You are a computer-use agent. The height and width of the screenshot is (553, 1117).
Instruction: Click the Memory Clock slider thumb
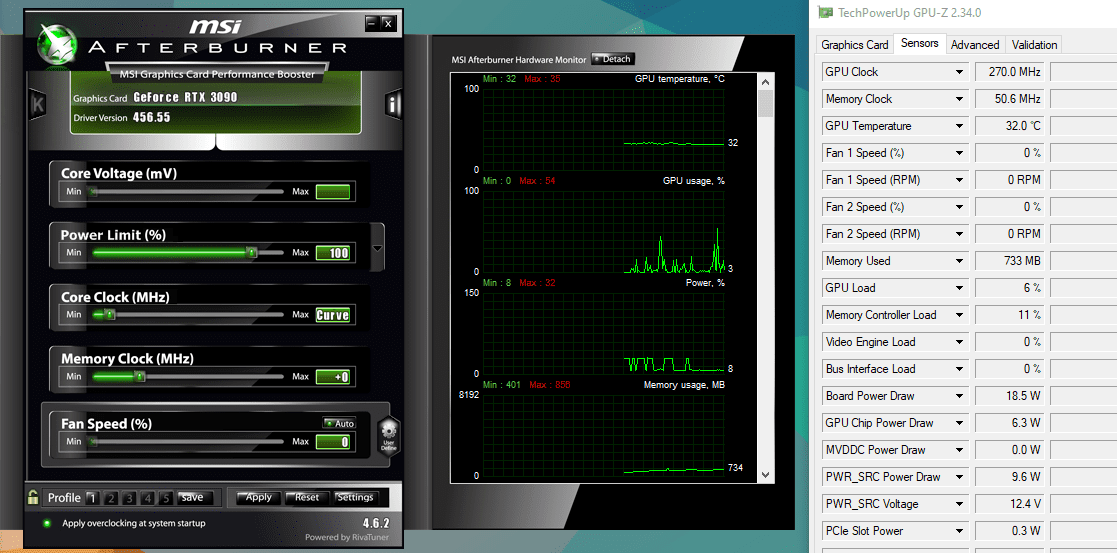click(140, 376)
